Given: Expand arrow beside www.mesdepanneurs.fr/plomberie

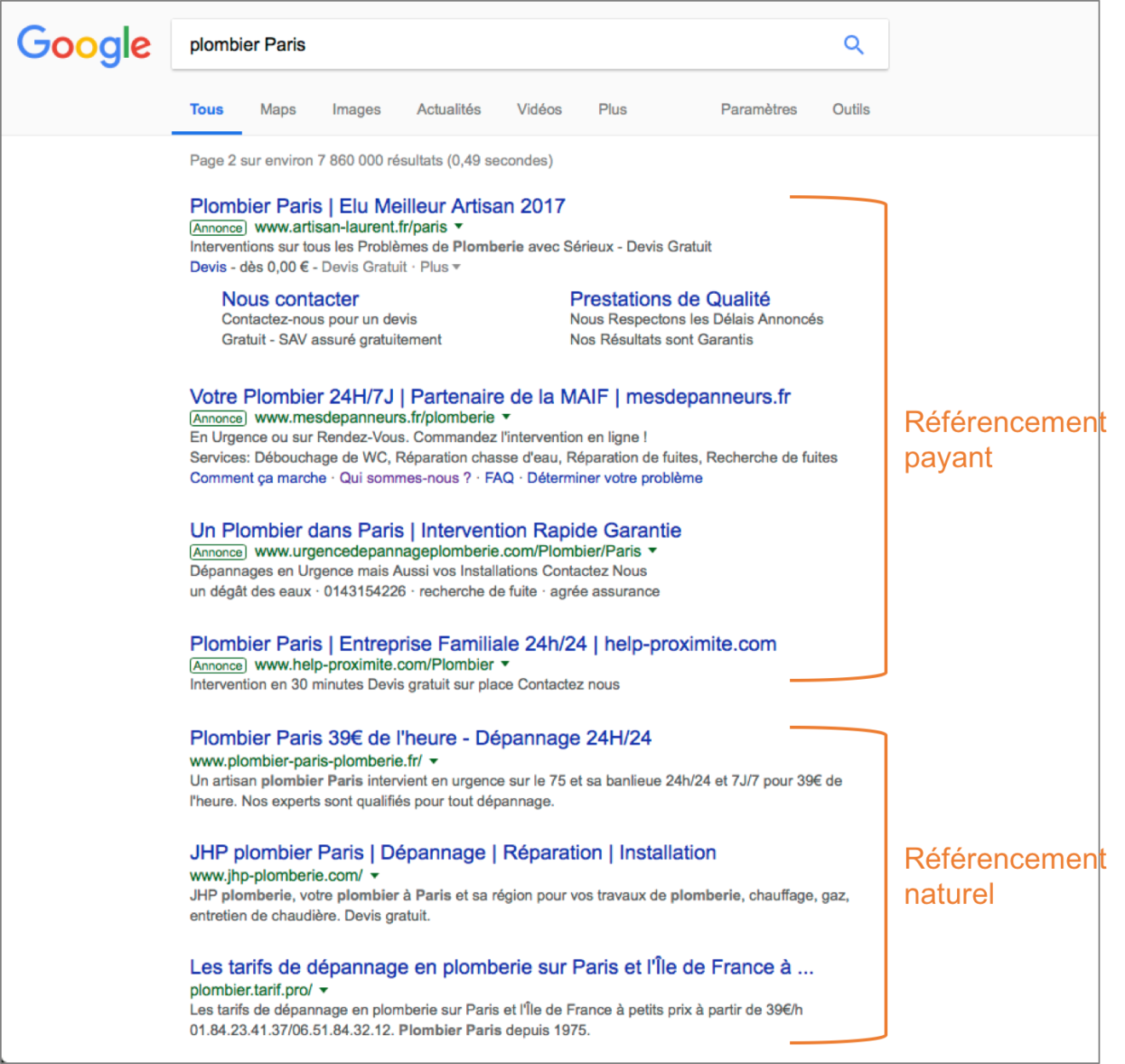Looking at the screenshot, I should click(506, 417).
